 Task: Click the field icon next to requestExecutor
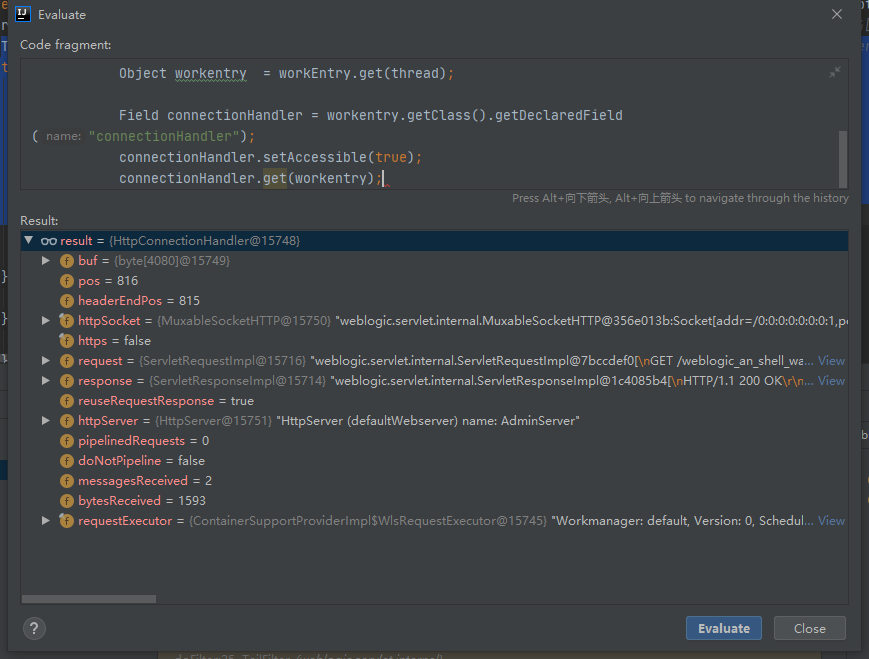67,520
